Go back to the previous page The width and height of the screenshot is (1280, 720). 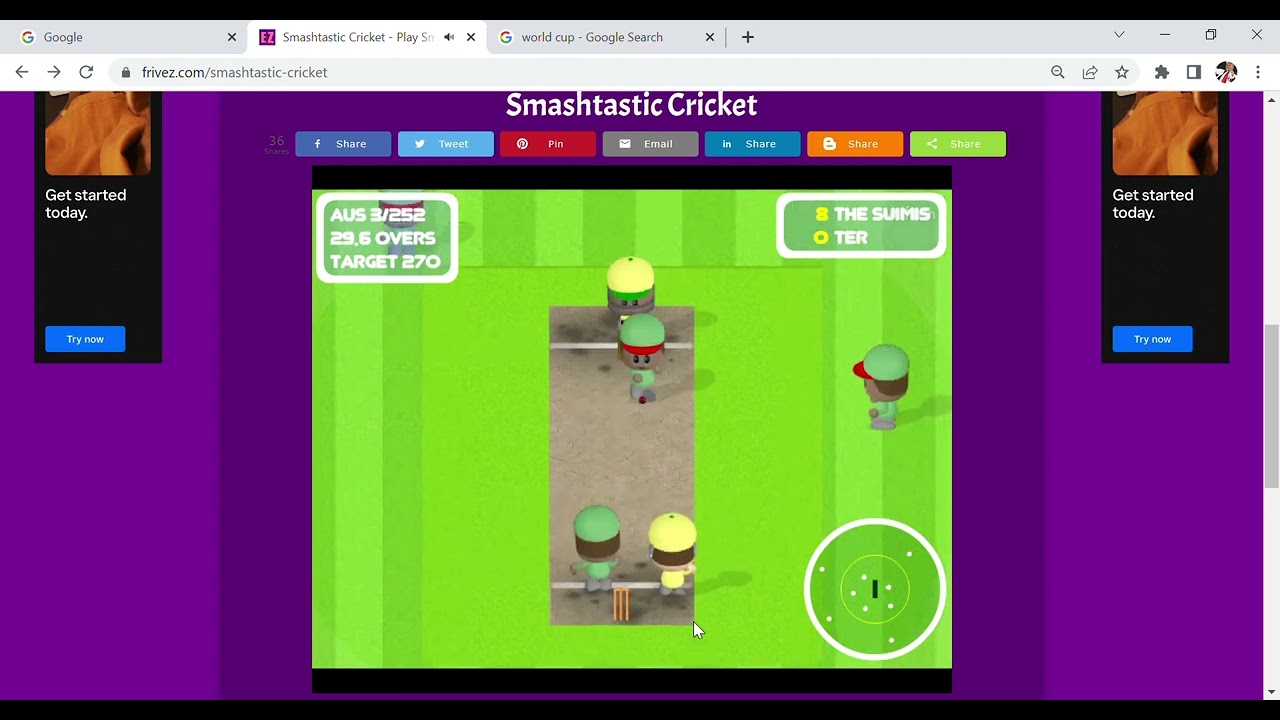(22, 72)
